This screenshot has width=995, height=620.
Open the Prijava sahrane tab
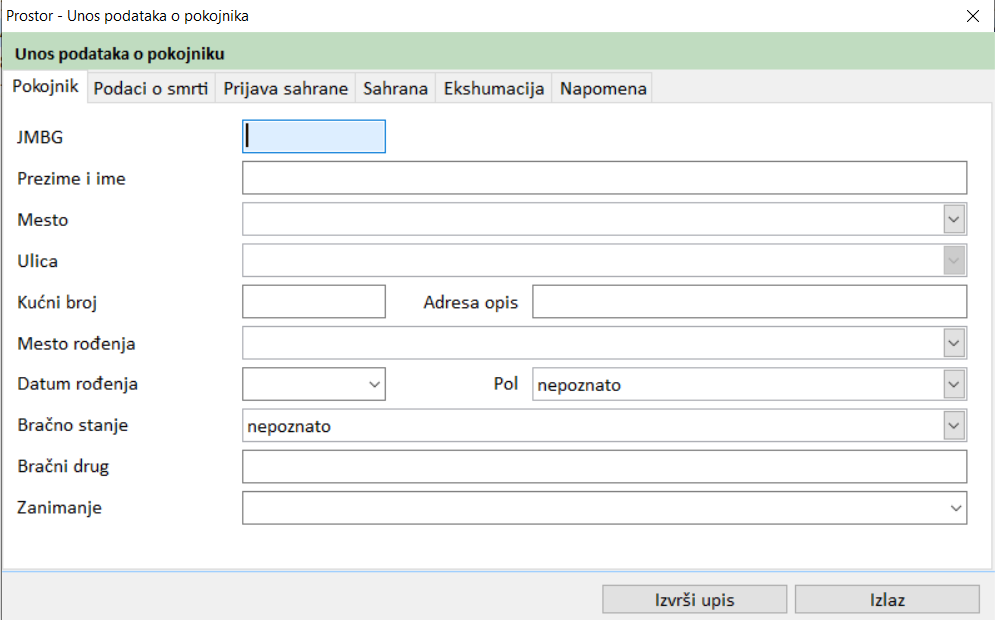pos(285,88)
